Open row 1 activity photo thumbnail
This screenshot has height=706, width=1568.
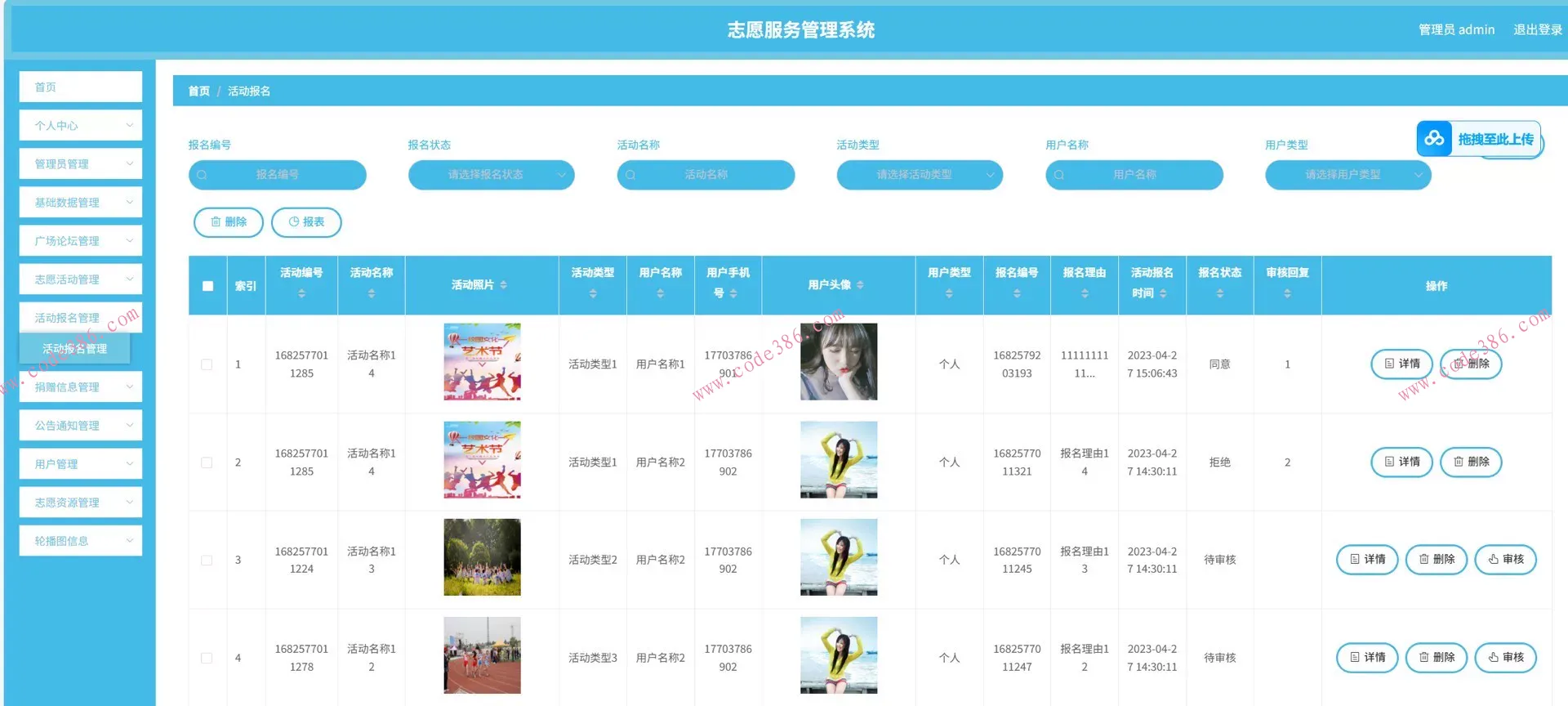tap(482, 362)
